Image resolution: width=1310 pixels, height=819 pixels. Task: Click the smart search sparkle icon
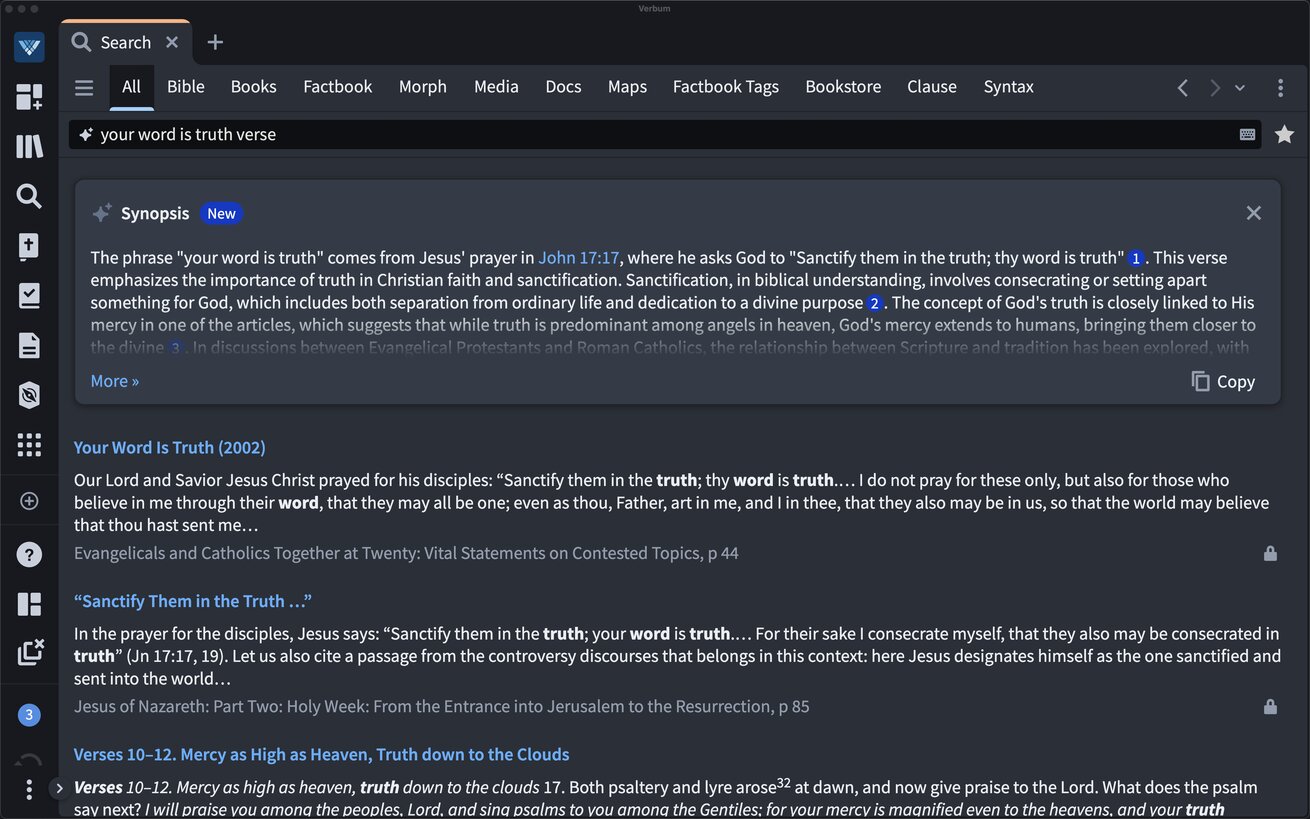point(86,134)
